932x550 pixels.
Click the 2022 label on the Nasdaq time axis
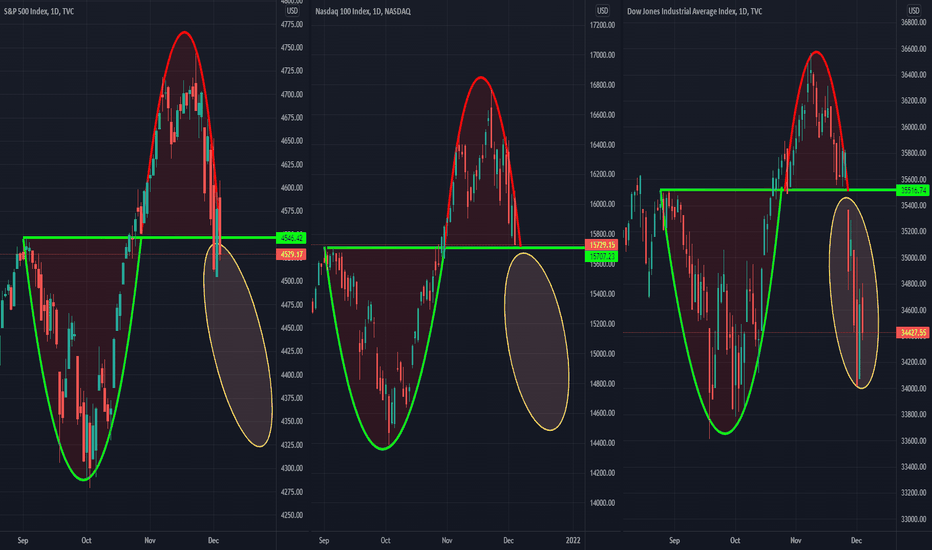[573, 540]
